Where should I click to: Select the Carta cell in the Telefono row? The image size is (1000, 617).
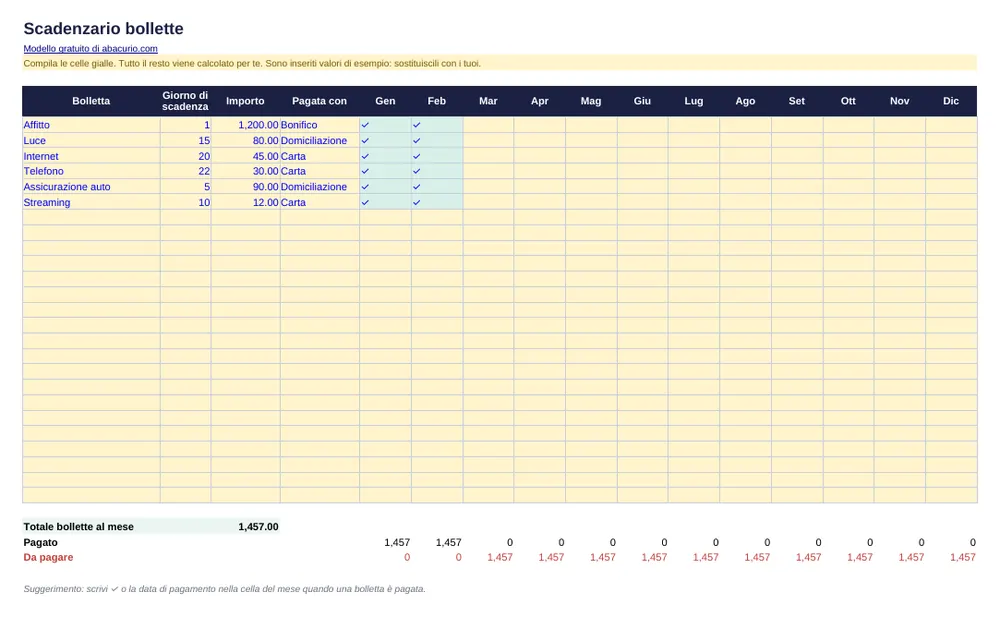pos(320,171)
